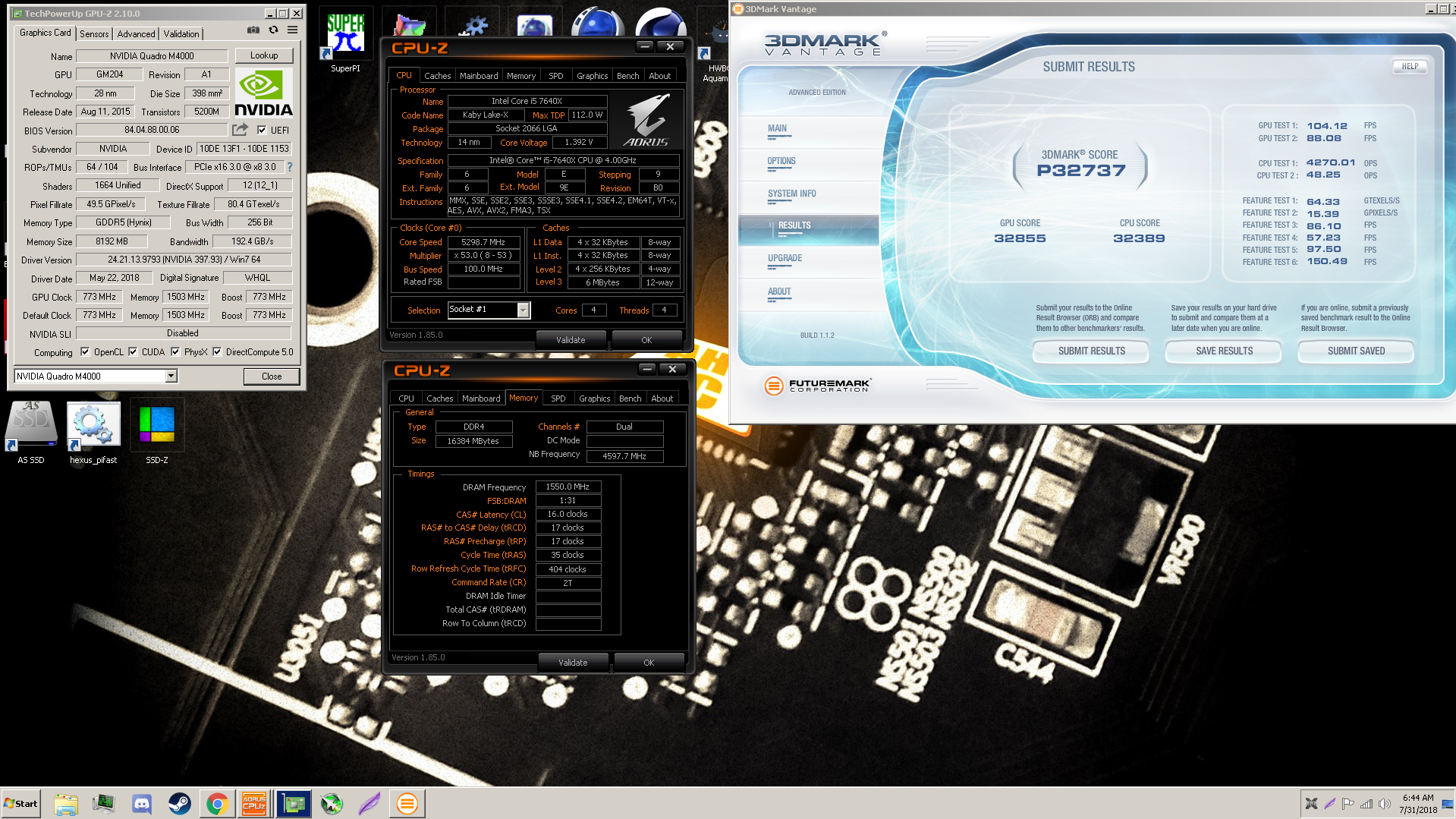Click the Show Desktop icon beside the clock
The image size is (1456, 819).
coord(1448,804)
